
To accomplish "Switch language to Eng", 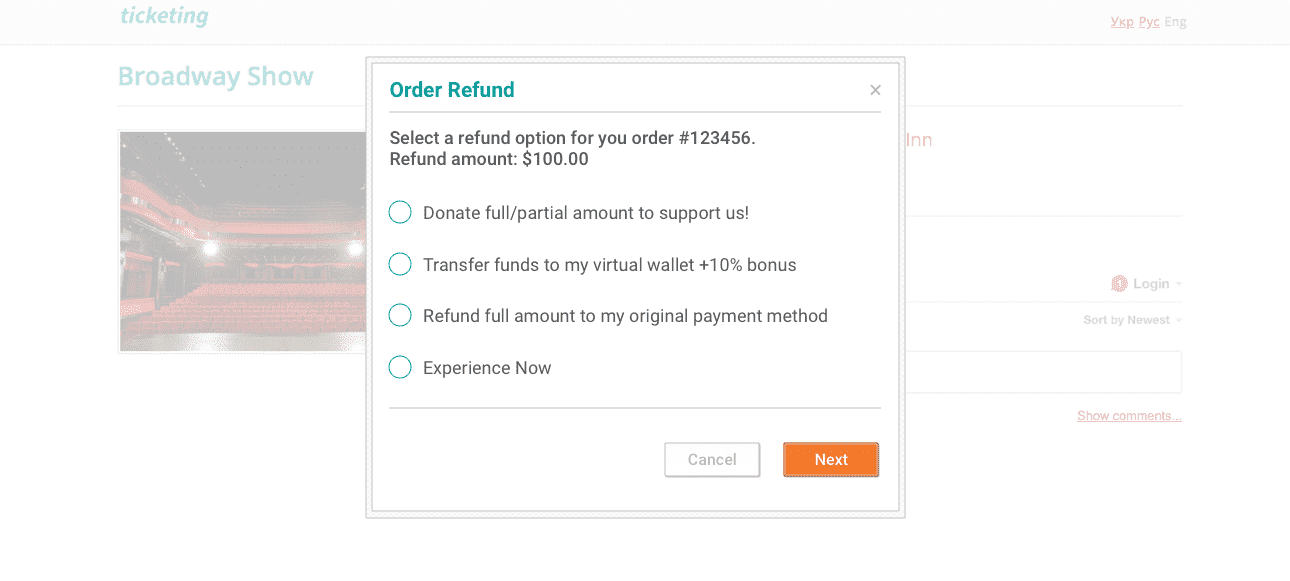I will click(1176, 21).
